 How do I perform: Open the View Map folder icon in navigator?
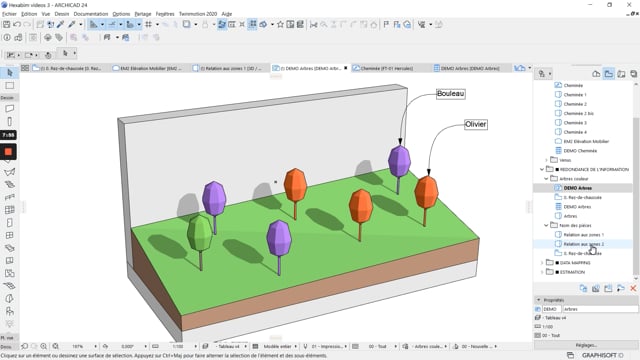click(x=609, y=74)
